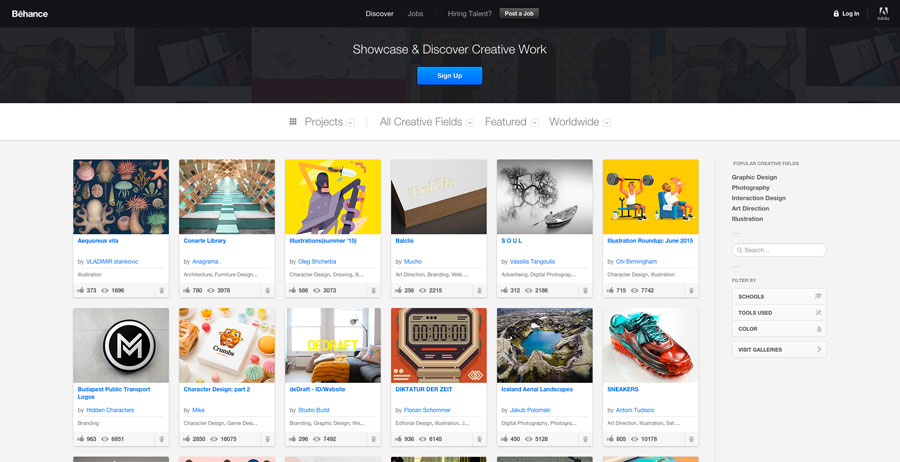Select Photography creative field
The height and width of the screenshot is (462, 900).
[750, 188]
